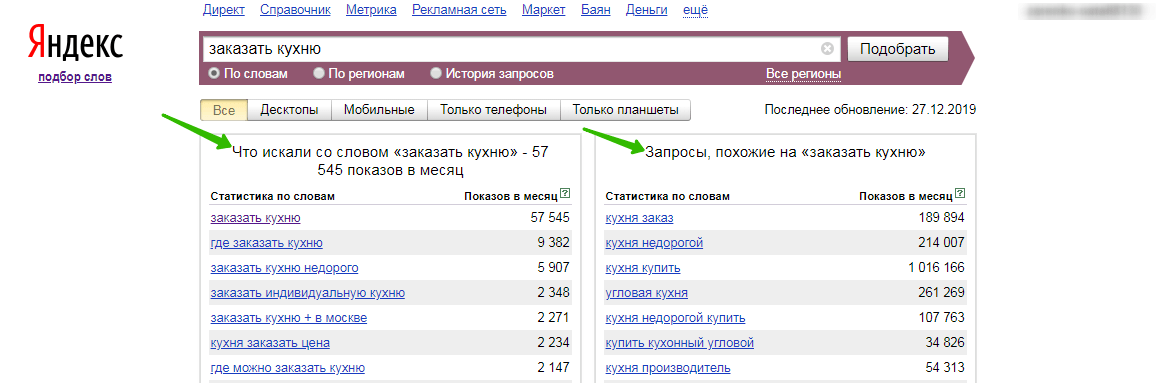Click the value '214 007'
The width and height of the screenshot is (1167, 383).
click(942, 243)
